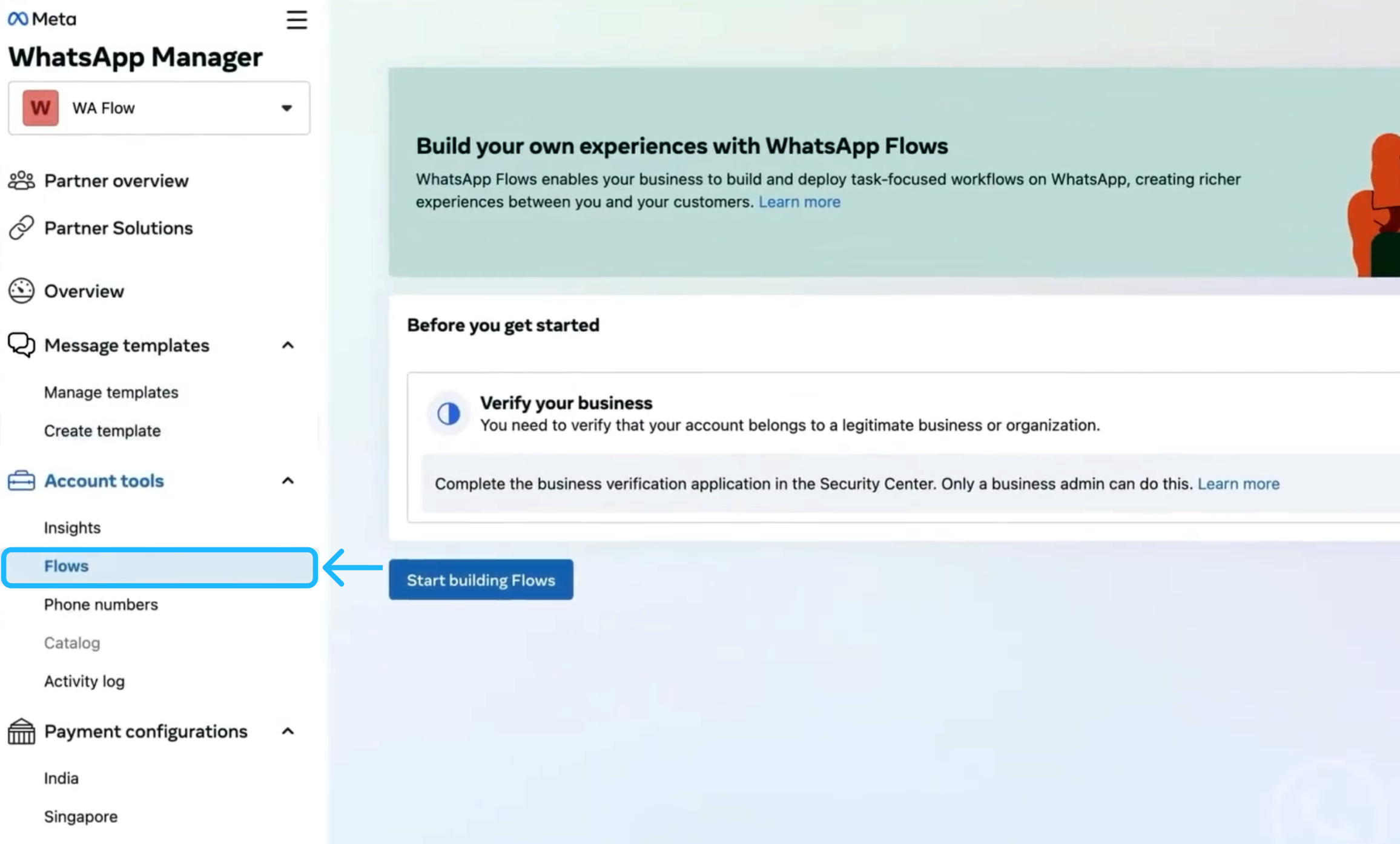Click Learn more about business verification
Screen dimensions: 1400x844
(x=1238, y=484)
